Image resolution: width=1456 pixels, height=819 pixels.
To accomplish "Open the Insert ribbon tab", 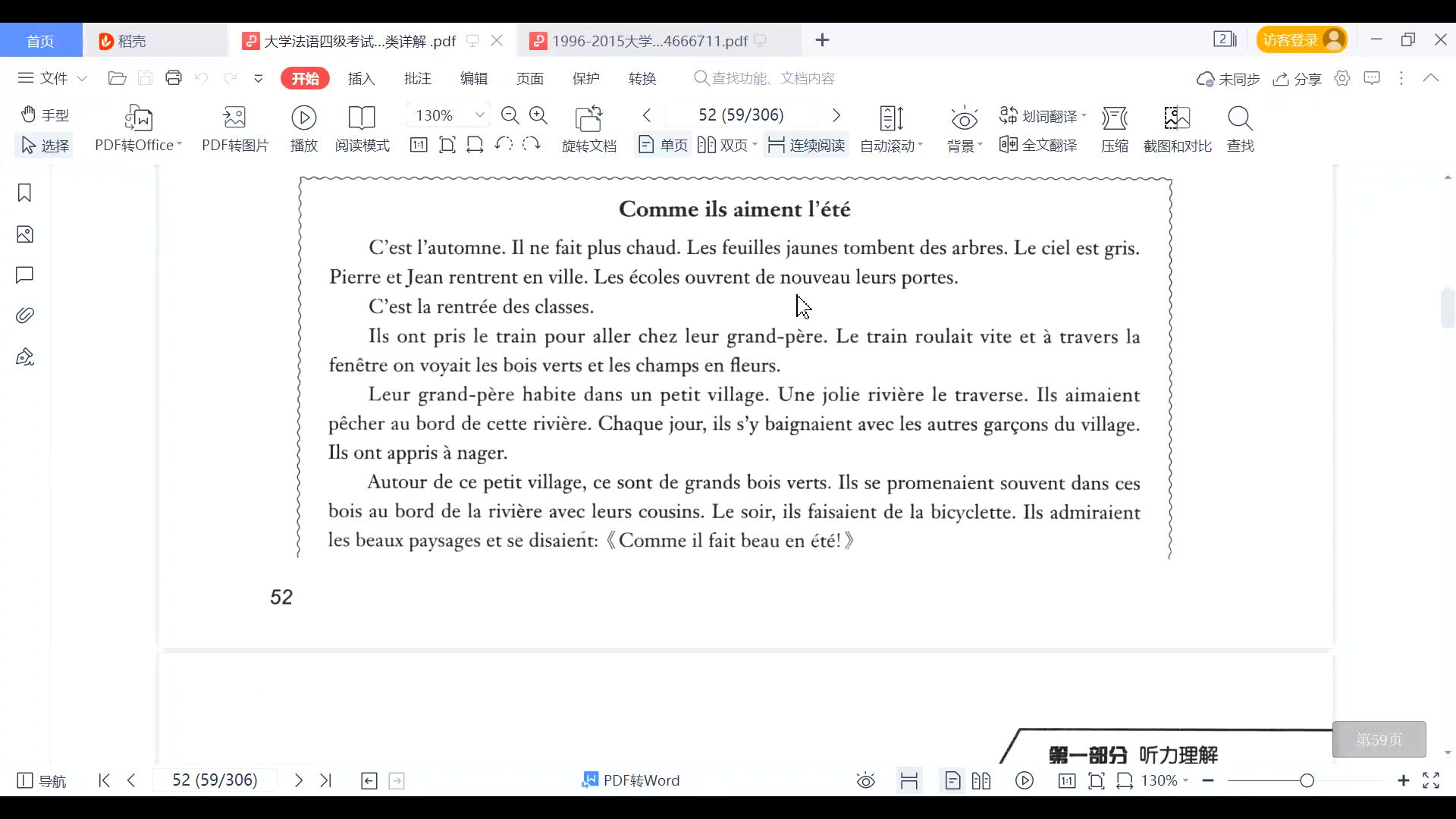I will point(362,78).
